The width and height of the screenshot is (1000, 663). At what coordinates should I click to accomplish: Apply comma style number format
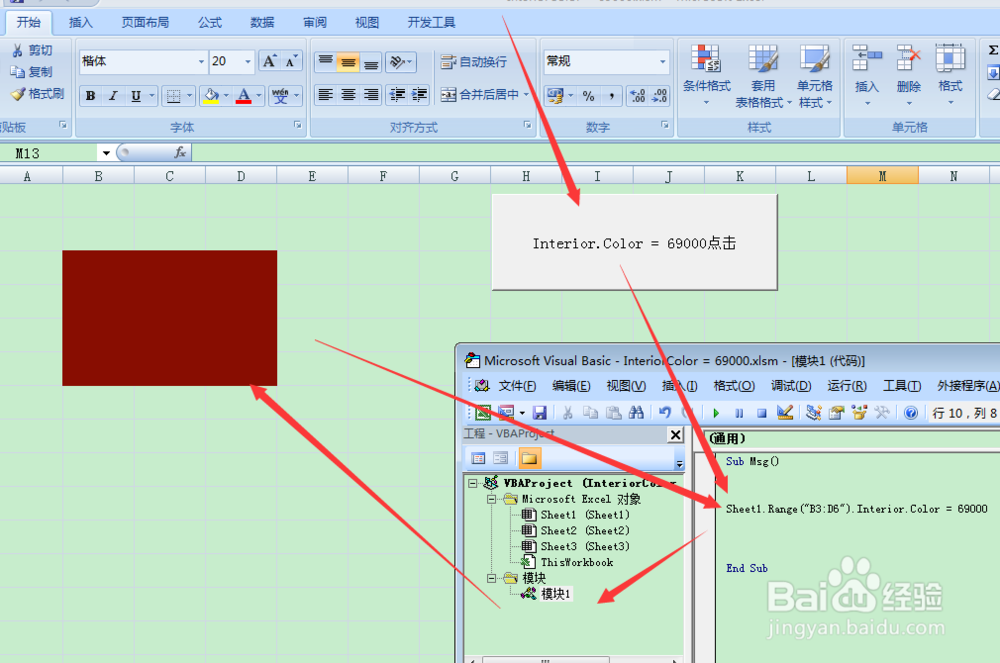click(x=611, y=96)
